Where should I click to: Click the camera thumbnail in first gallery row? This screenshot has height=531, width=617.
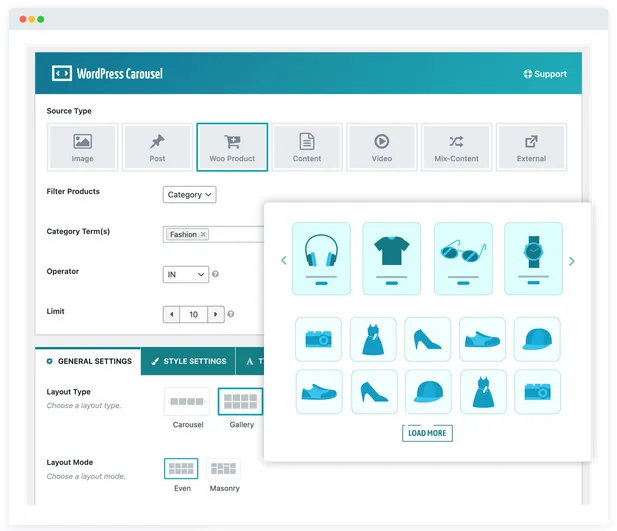tap(318, 339)
